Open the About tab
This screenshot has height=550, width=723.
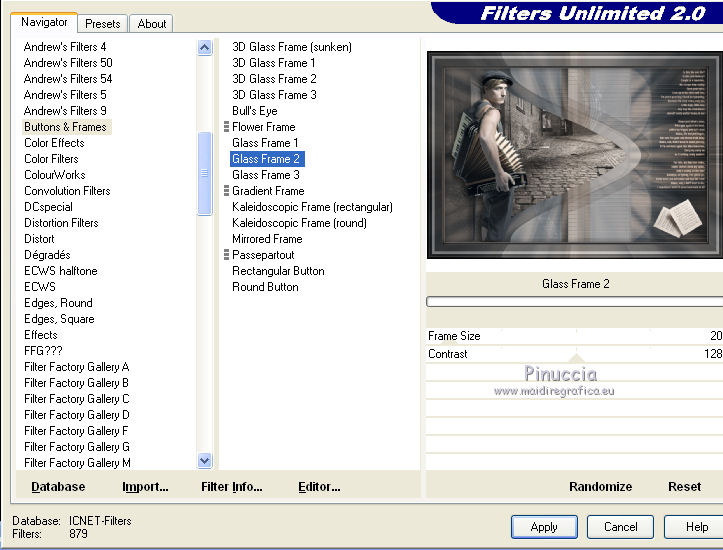152,24
